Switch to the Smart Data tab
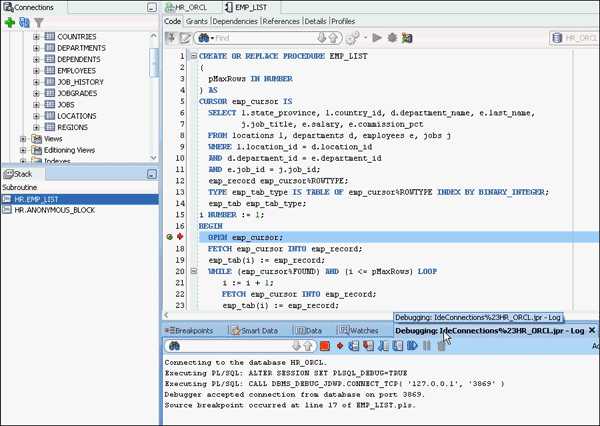The width and height of the screenshot is (600, 426). 255,331
